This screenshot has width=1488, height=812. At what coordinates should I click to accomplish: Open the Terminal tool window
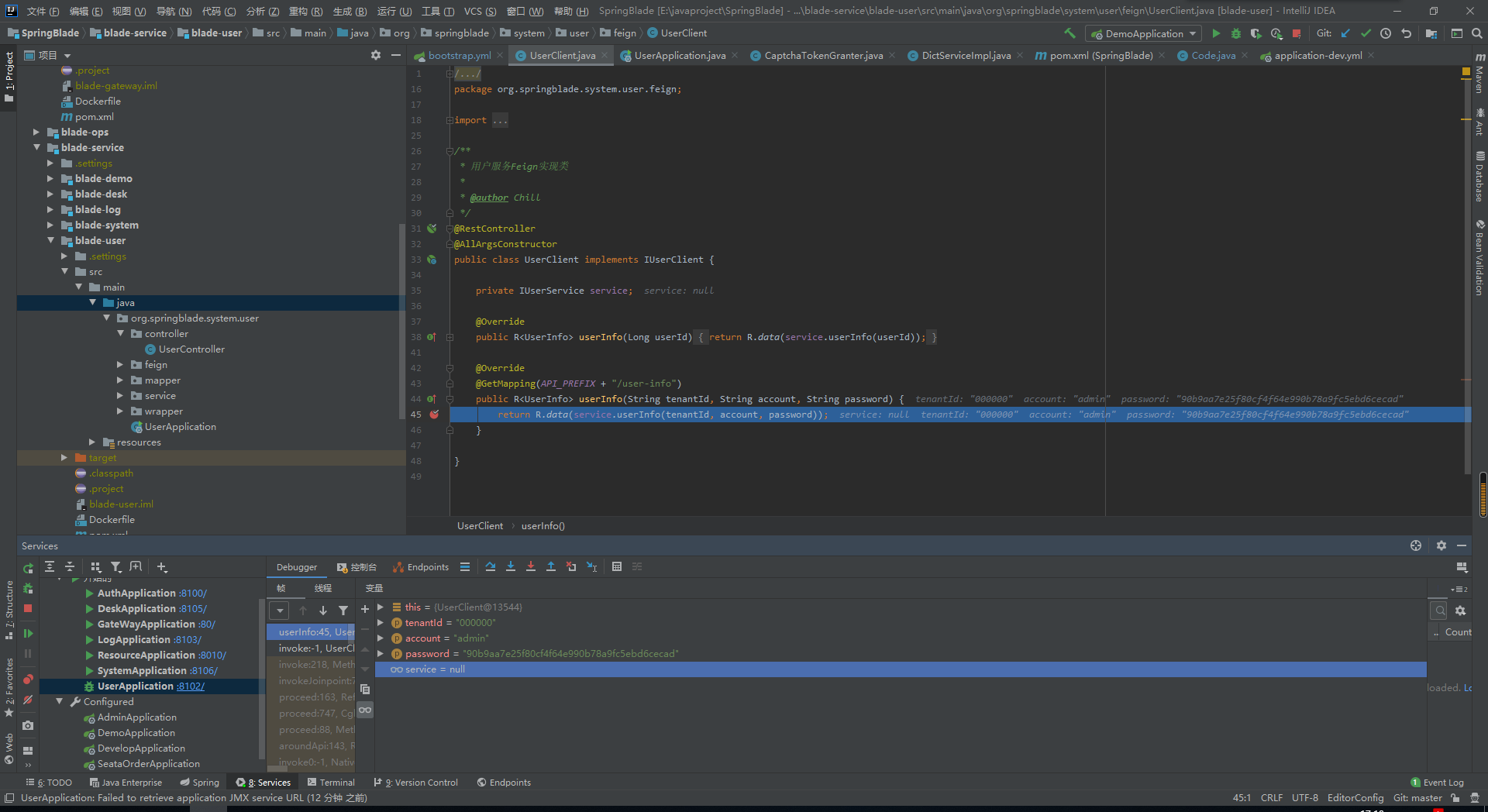tap(331, 783)
